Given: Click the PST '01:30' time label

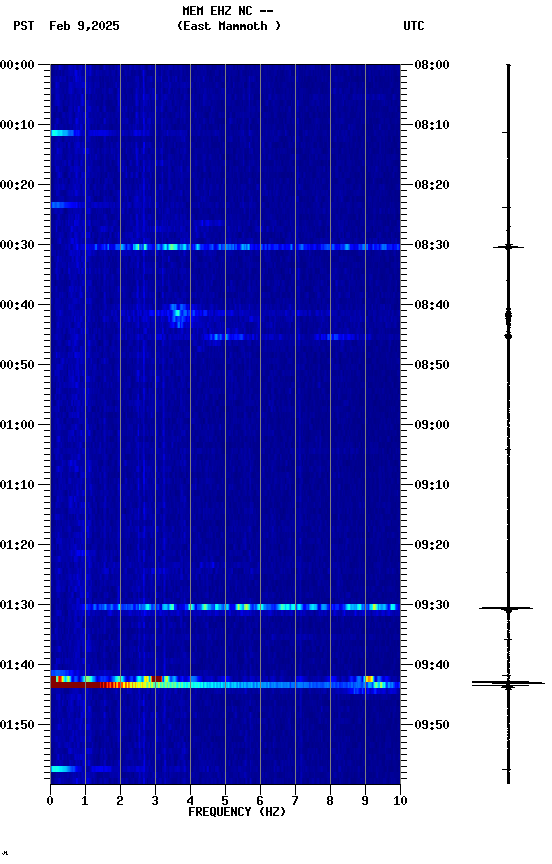Looking at the screenshot, I should 17,605.
